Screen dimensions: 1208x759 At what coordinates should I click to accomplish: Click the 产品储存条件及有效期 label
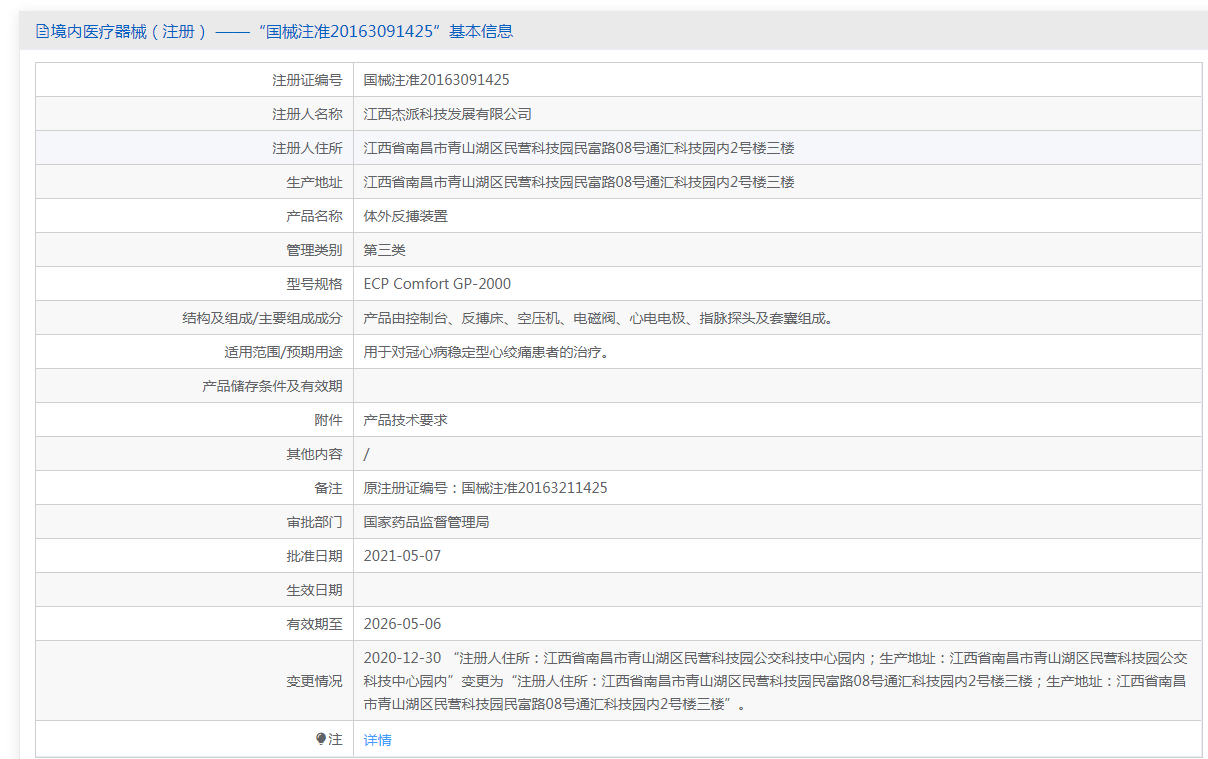click(272, 386)
